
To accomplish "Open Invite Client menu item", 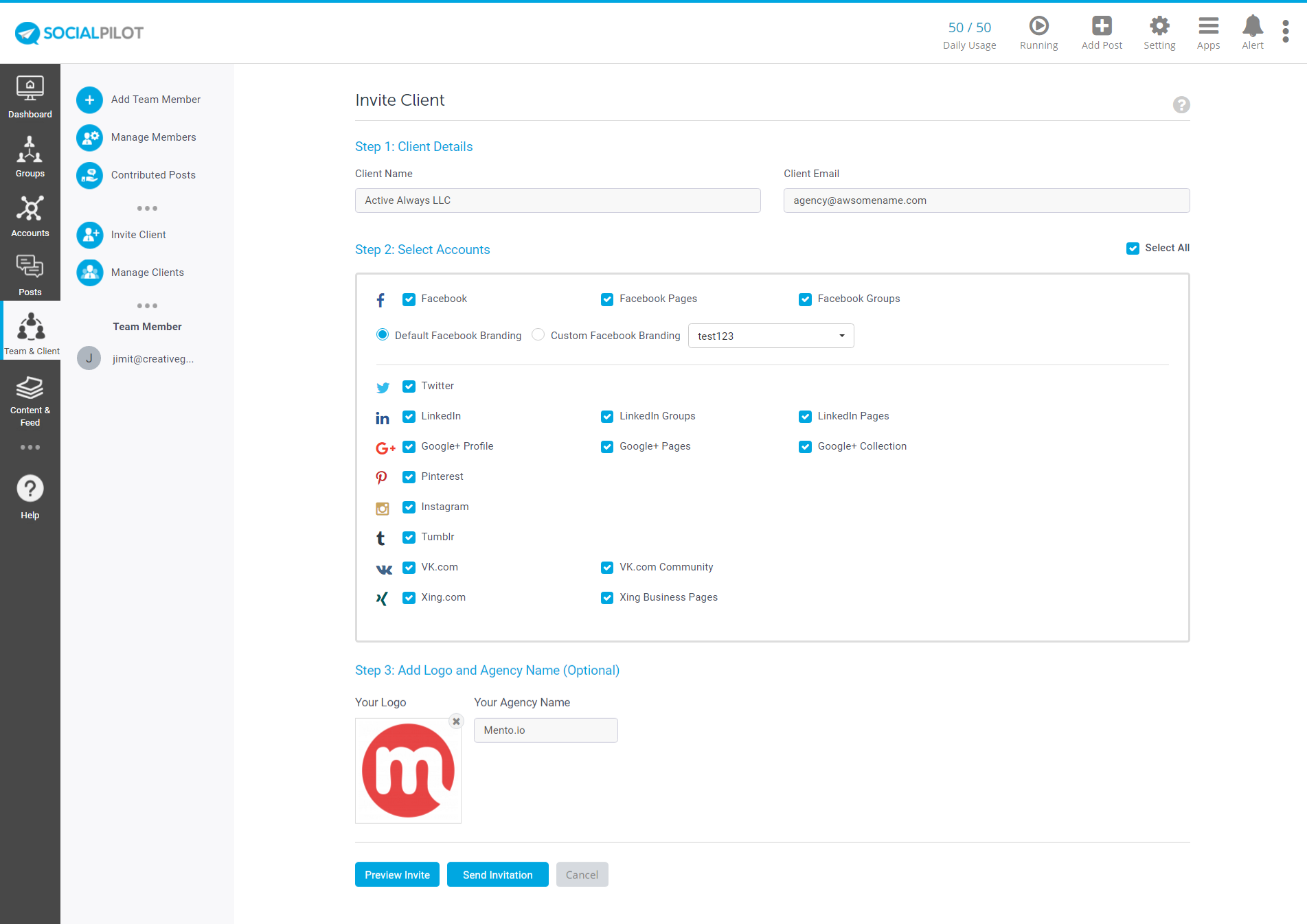I will 139,235.
